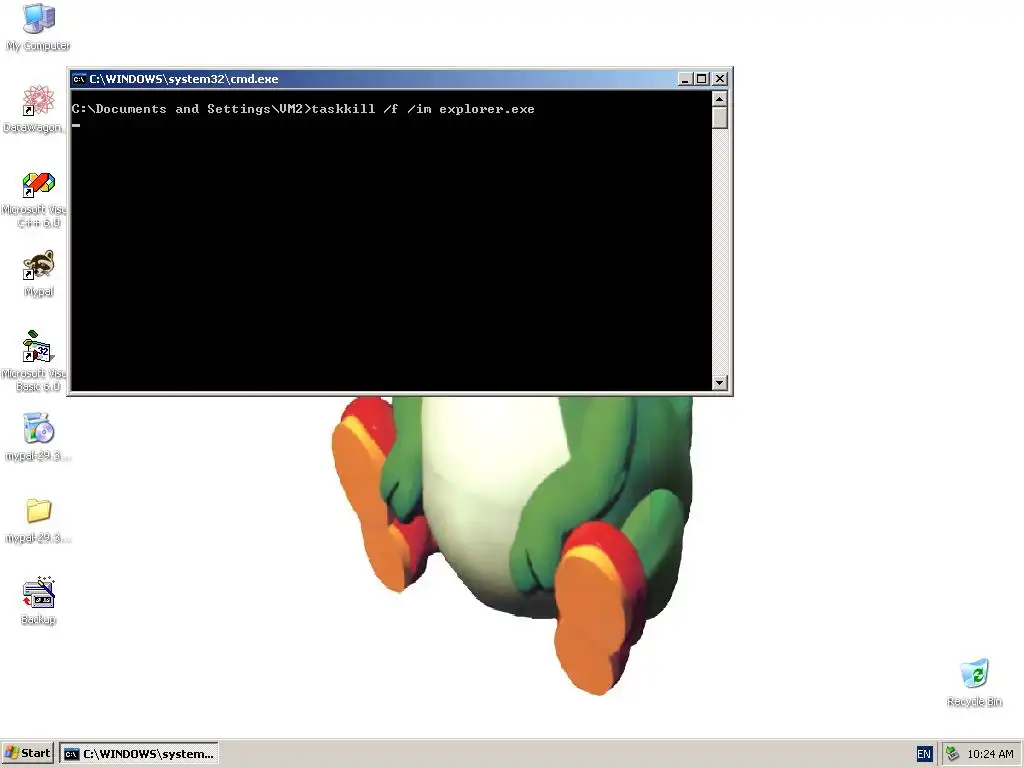
Task: Click the cmd window scroll up arrow
Action: (x=720, y=99)
